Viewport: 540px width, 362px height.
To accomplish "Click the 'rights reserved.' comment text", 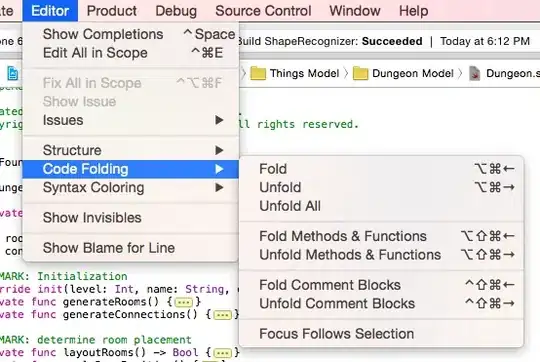I will point(308,124).
